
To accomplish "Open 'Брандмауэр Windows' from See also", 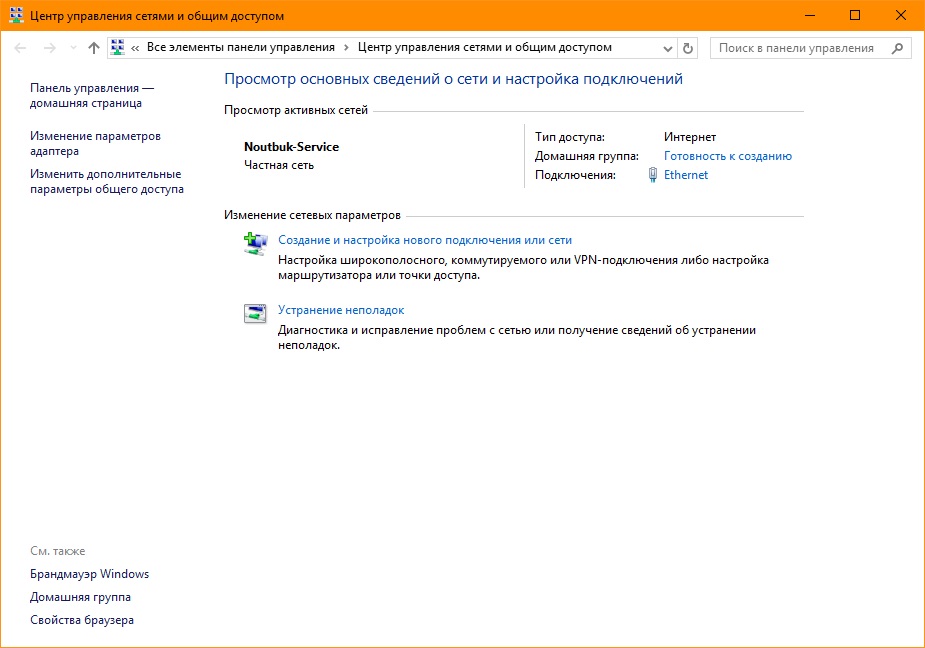I will pos(89,574).
